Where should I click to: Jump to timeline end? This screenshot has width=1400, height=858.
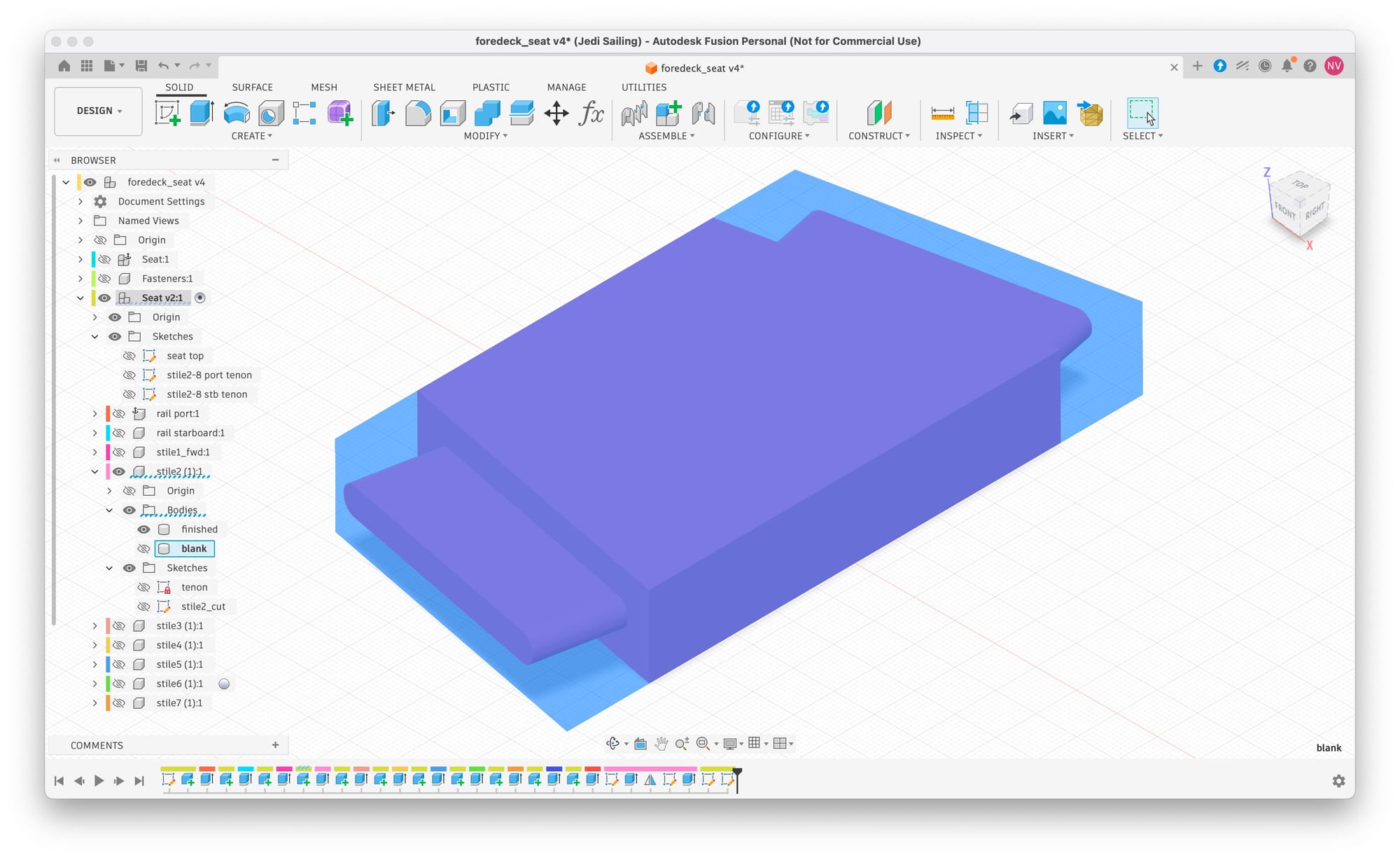click(x=139, y=781)
